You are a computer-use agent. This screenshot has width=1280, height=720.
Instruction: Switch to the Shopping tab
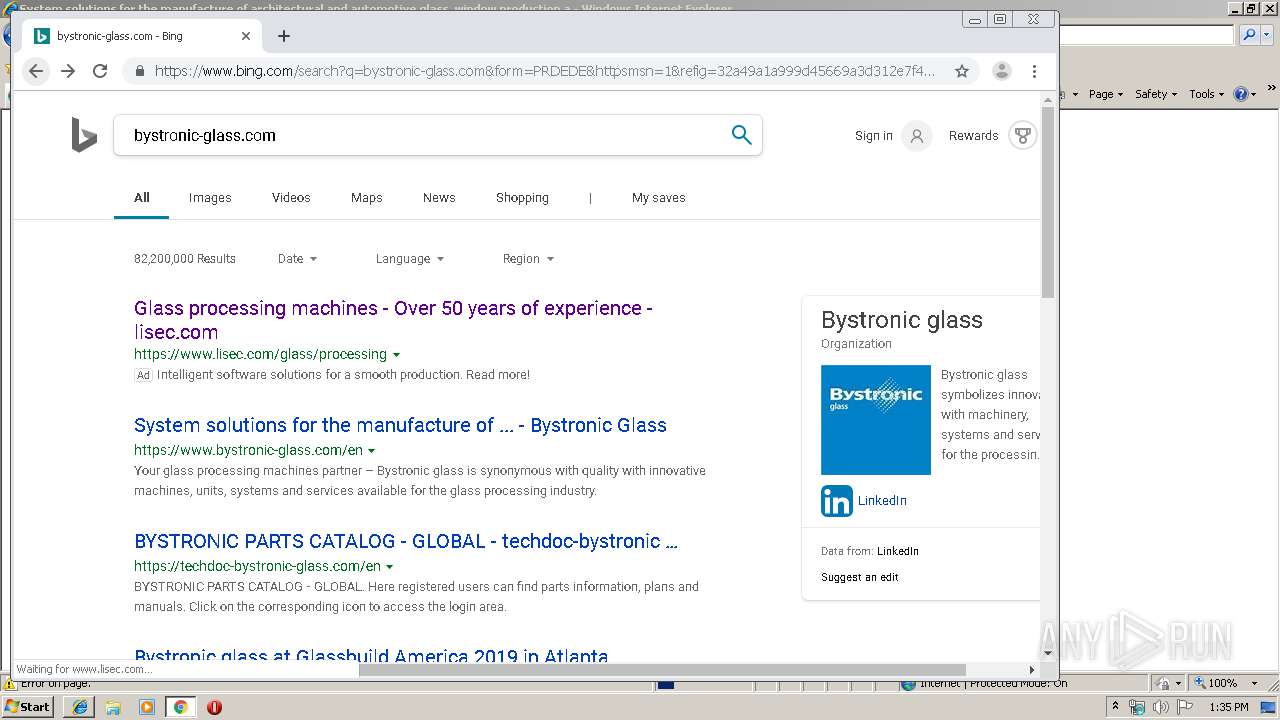[522, 198]
